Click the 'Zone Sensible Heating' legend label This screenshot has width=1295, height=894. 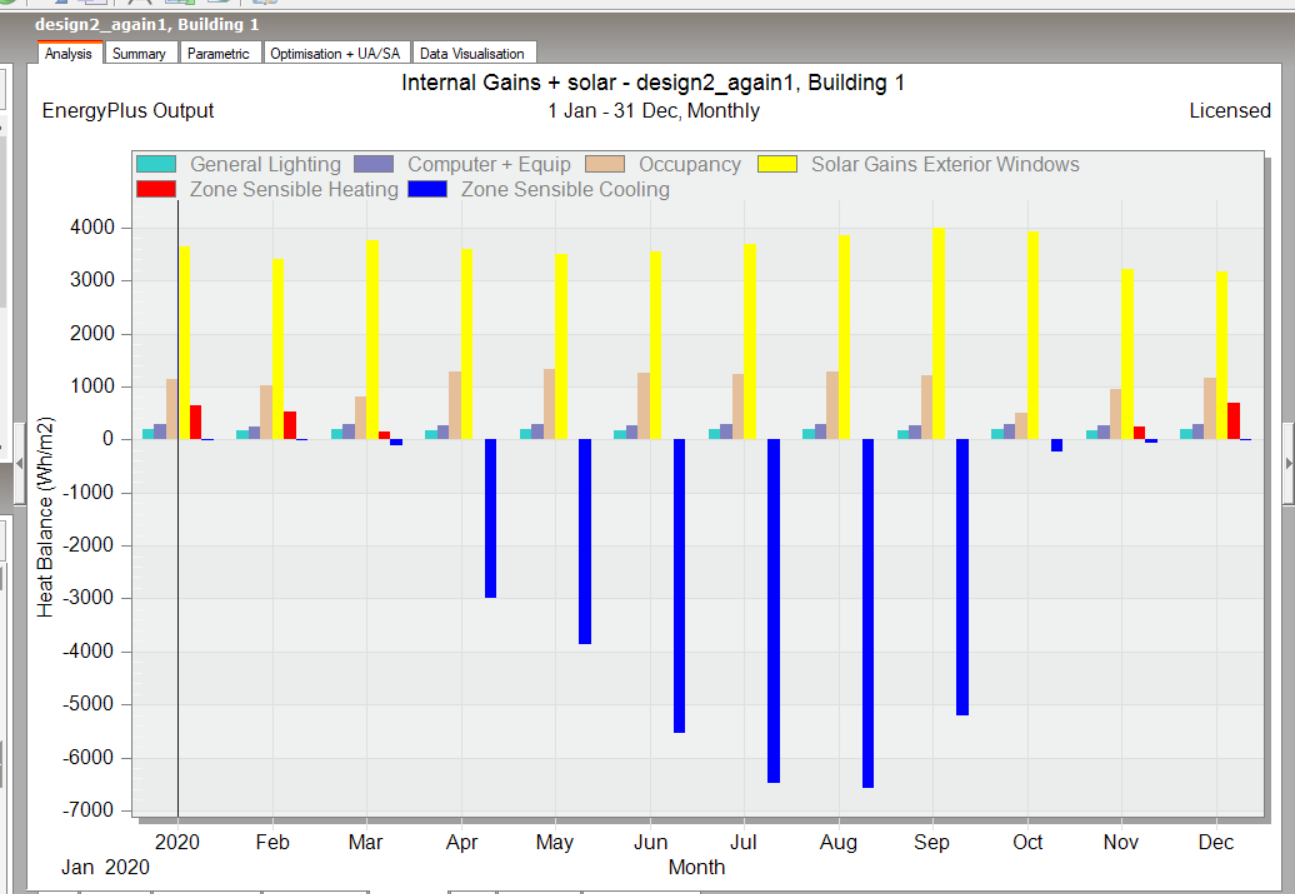tap(294, 189)
